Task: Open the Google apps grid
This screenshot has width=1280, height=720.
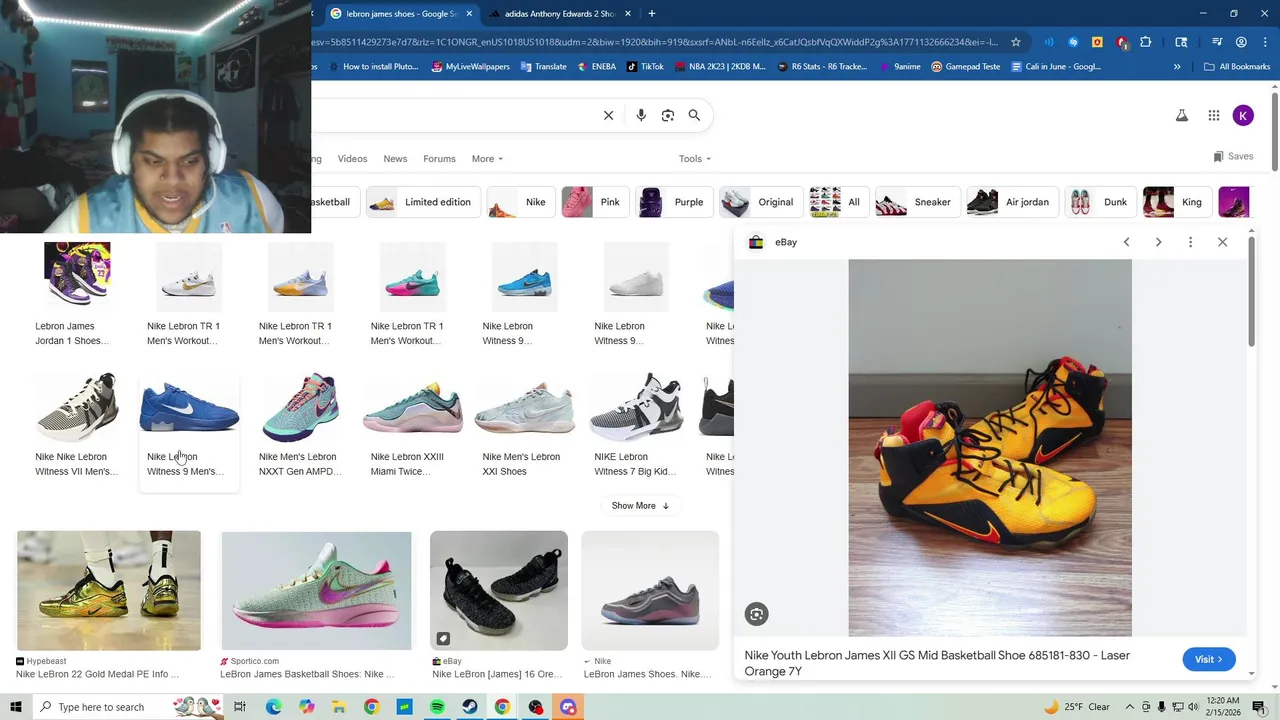Action: point(1213,116)
